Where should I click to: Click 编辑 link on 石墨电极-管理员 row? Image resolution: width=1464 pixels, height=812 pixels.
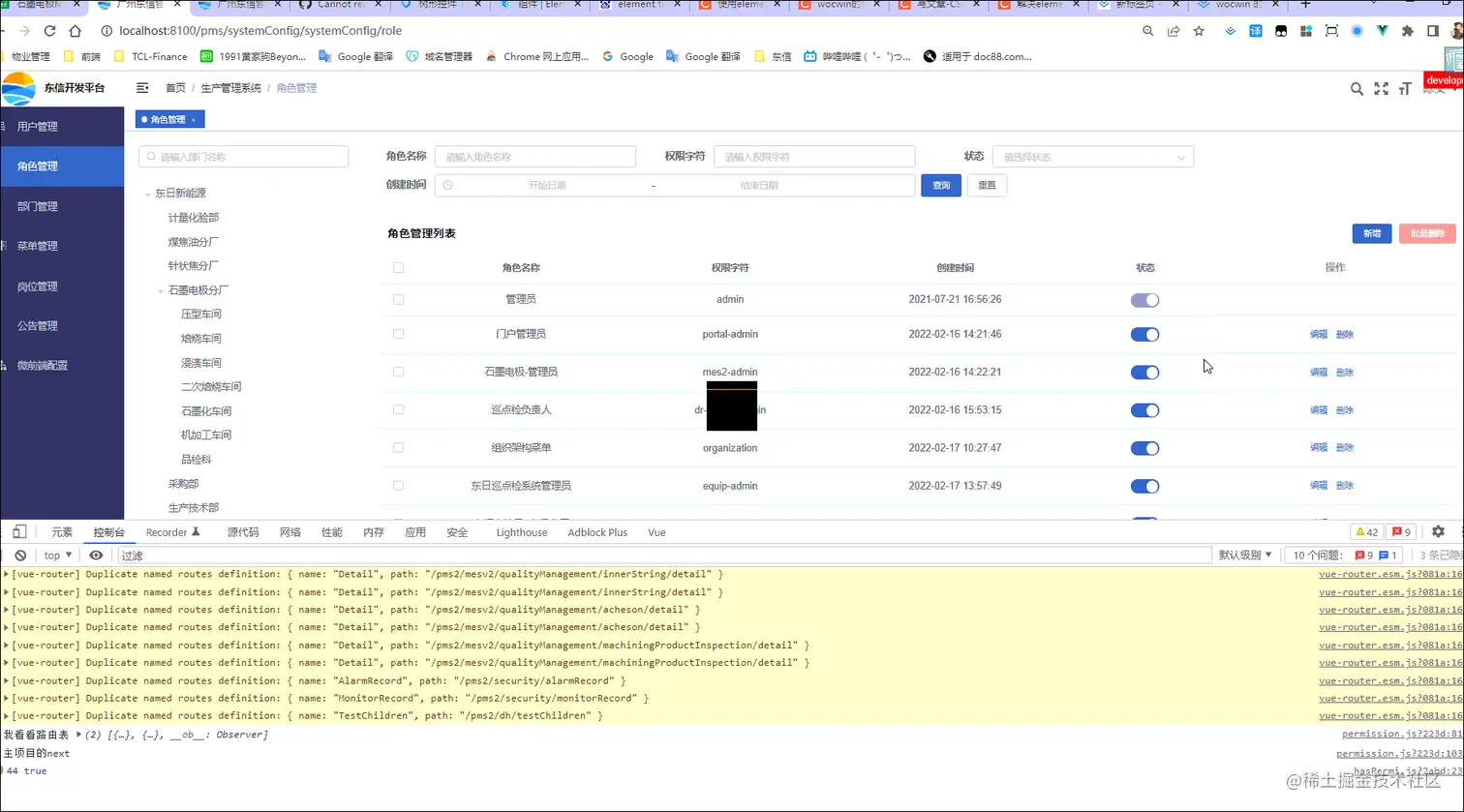1317,372
